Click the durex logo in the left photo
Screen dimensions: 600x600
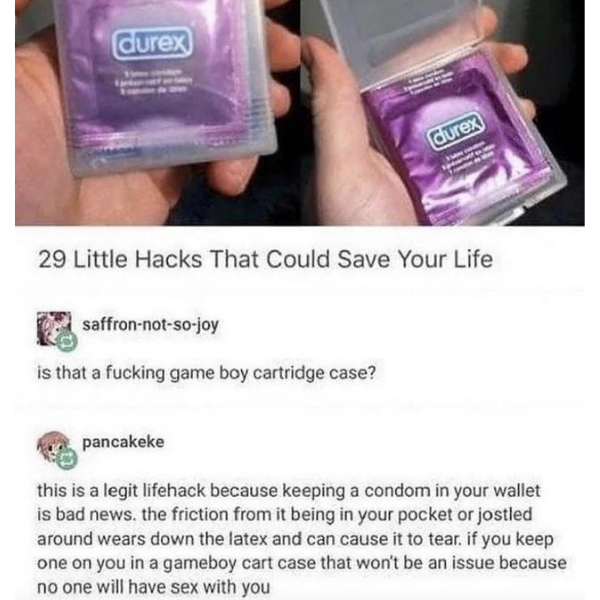(x=152, y=44)
